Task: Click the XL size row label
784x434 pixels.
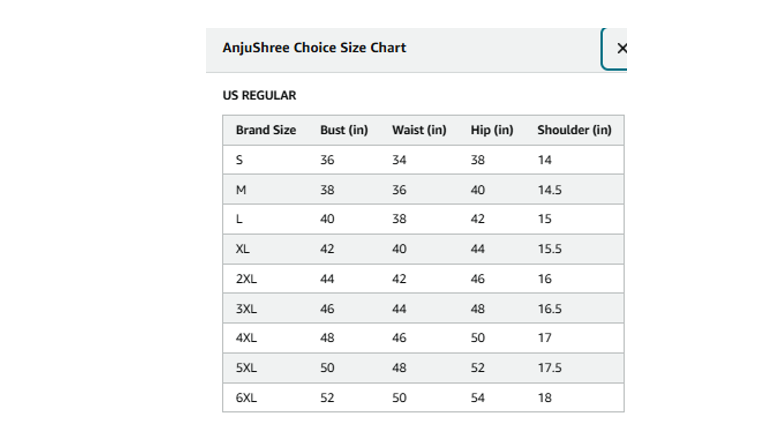Action: click(242, 249)
